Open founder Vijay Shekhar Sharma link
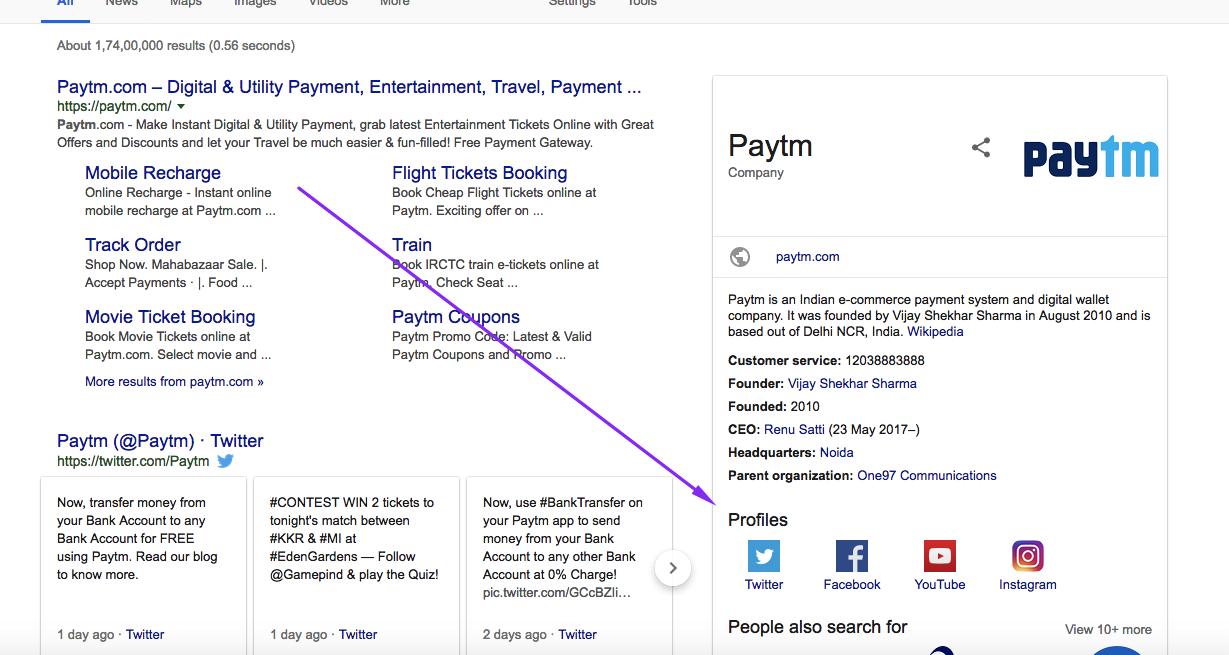 point(852,384)
